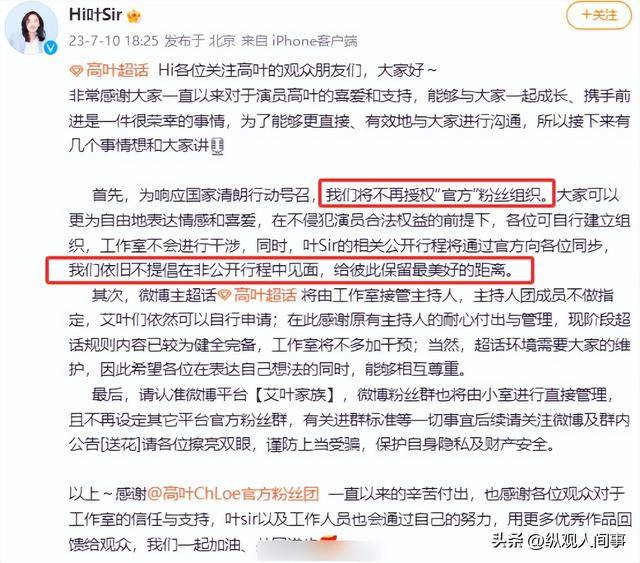Click the red-boxed sentence 我们将不再授权官方粉丝组织
This screenshot has height=563, width=640.
436,193
